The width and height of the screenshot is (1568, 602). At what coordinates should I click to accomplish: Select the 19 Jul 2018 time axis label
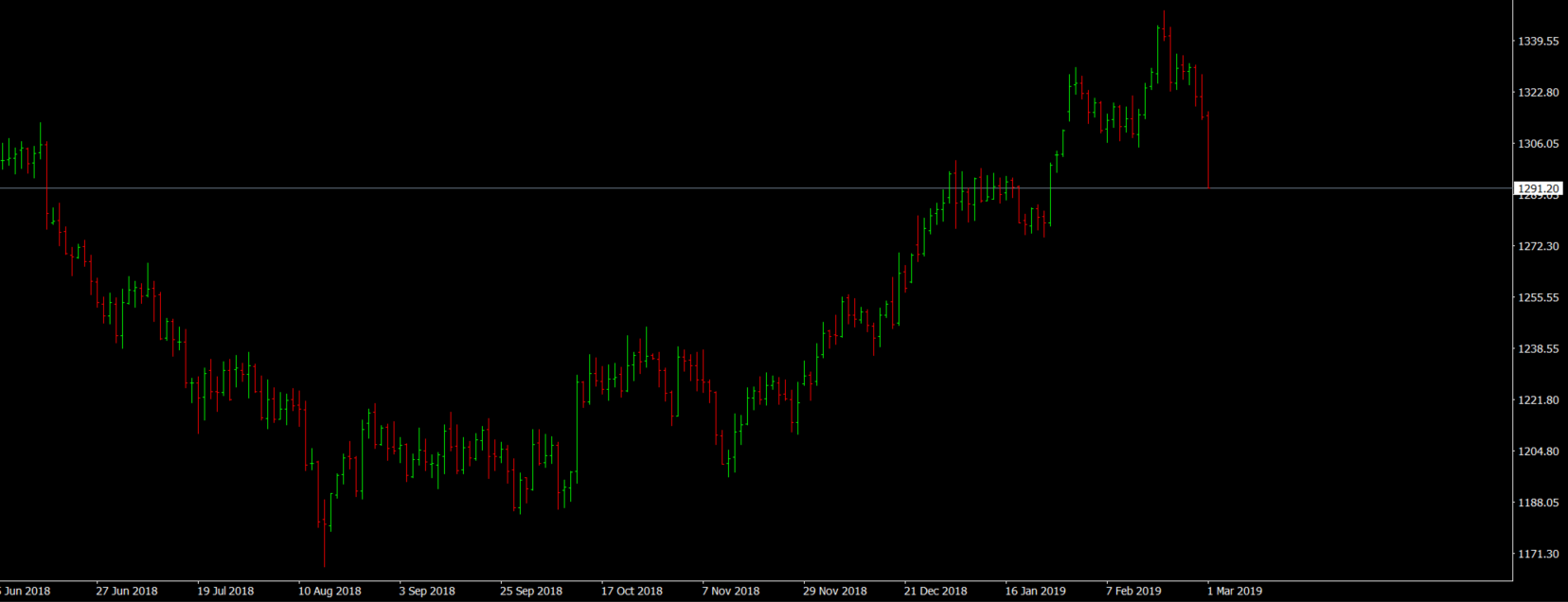pos(225,591)
